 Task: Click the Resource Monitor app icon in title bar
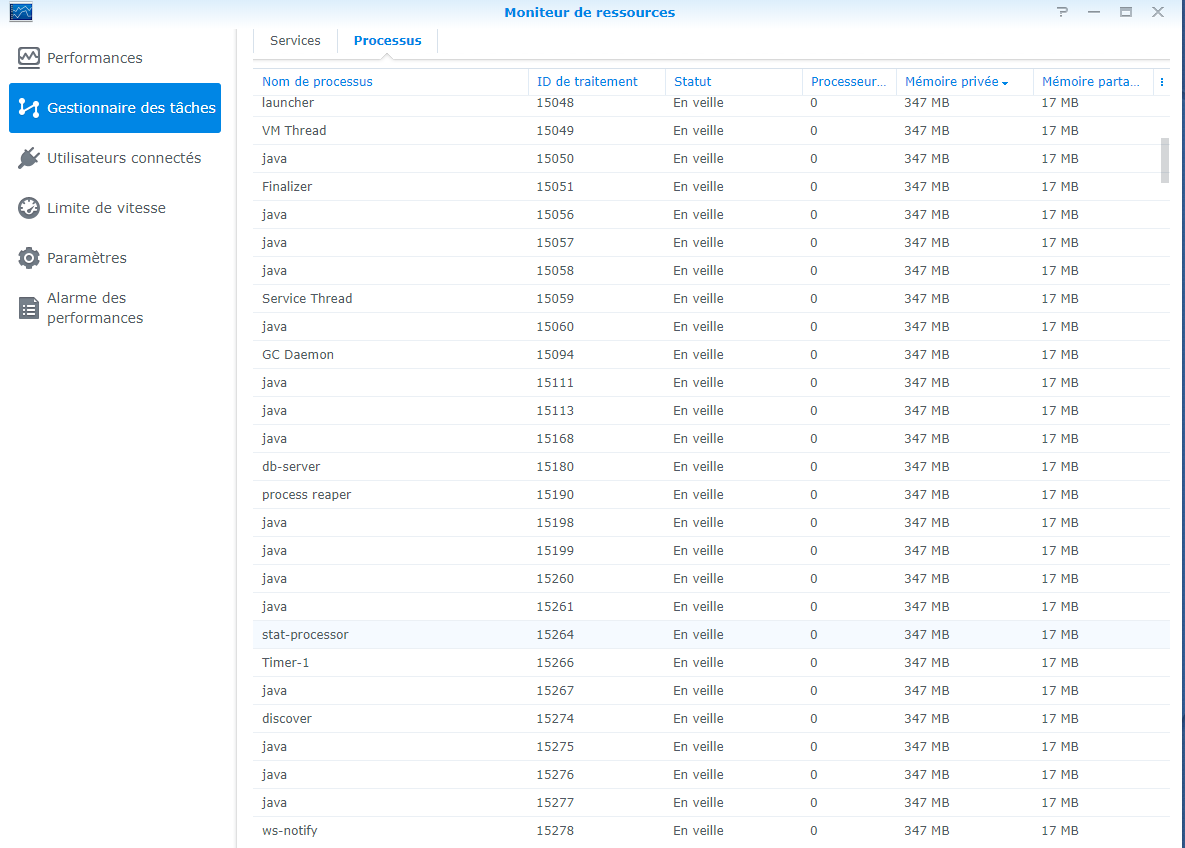(20, 12)
